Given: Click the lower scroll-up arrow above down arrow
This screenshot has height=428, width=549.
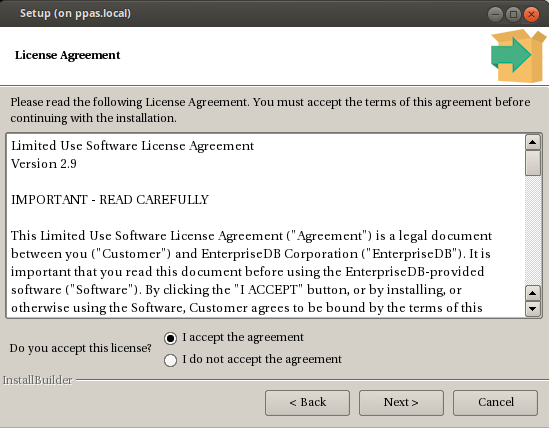Looking at the screenshot, I should point(533,293).
